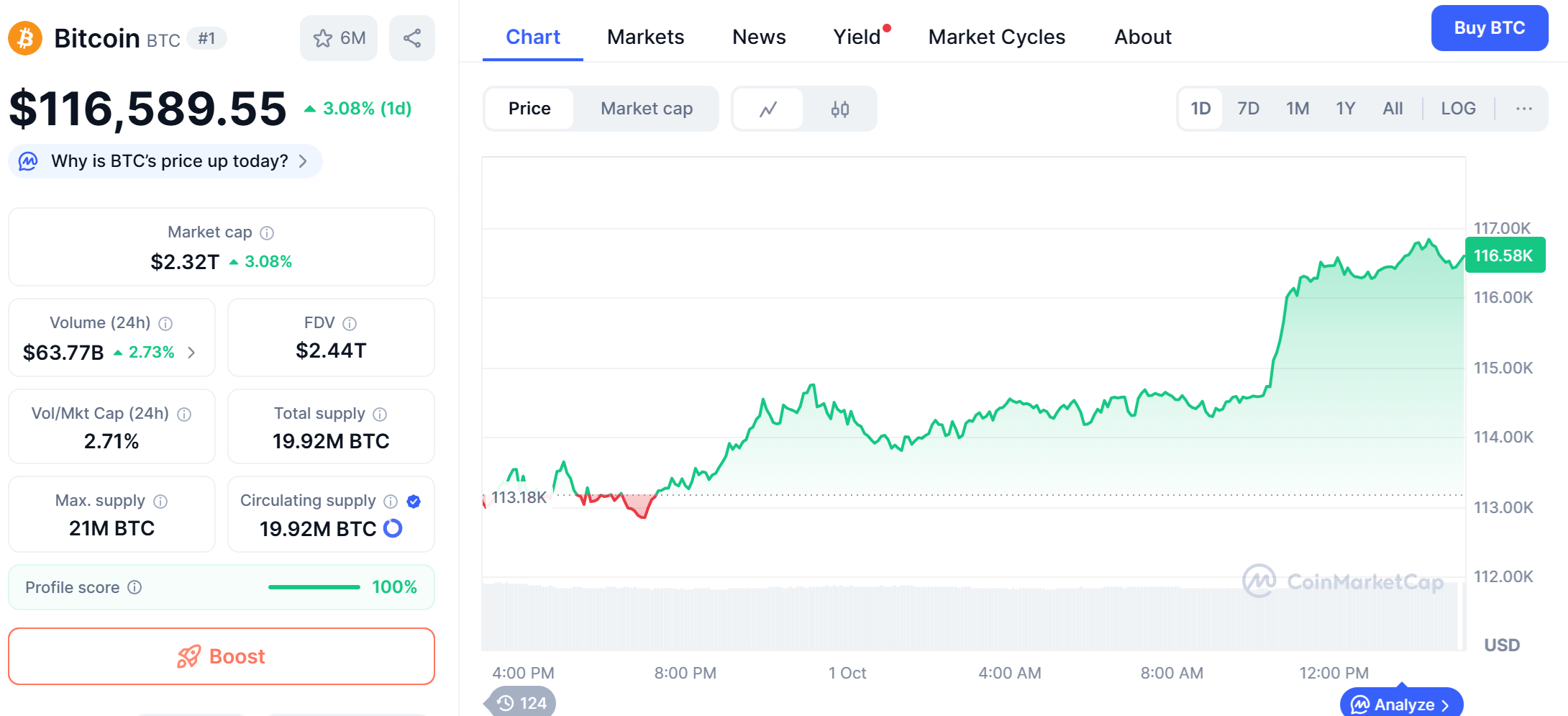
Task: Click the FDV info icon
Action: coord(350,324)
